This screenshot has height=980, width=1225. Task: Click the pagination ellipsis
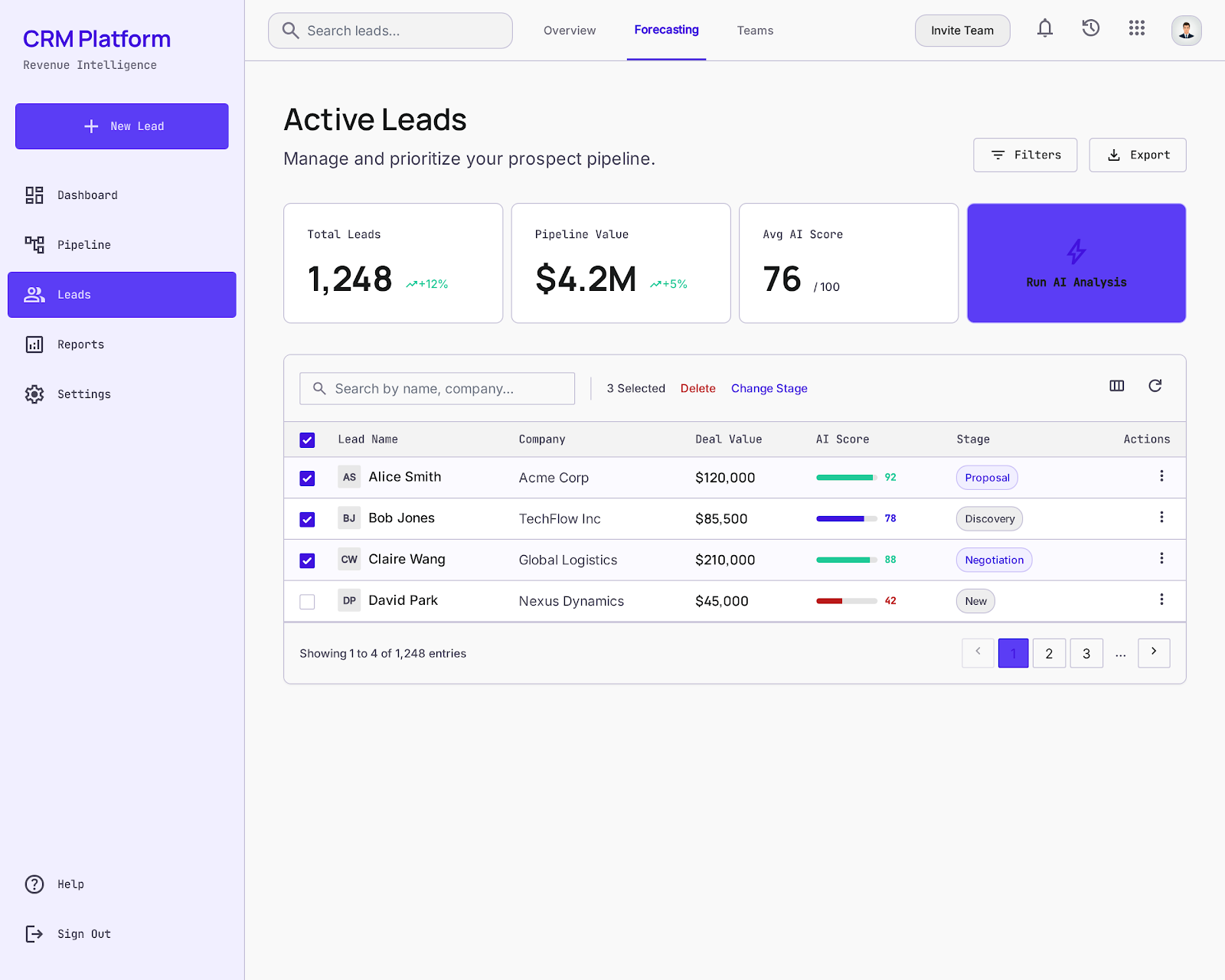click(x=1120, y=653)
